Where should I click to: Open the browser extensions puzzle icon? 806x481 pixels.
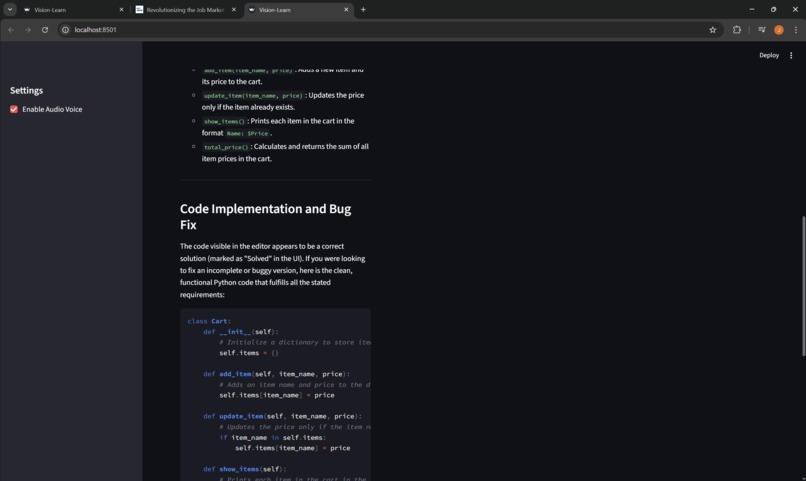pyautogui.click(x=737, y=30)
